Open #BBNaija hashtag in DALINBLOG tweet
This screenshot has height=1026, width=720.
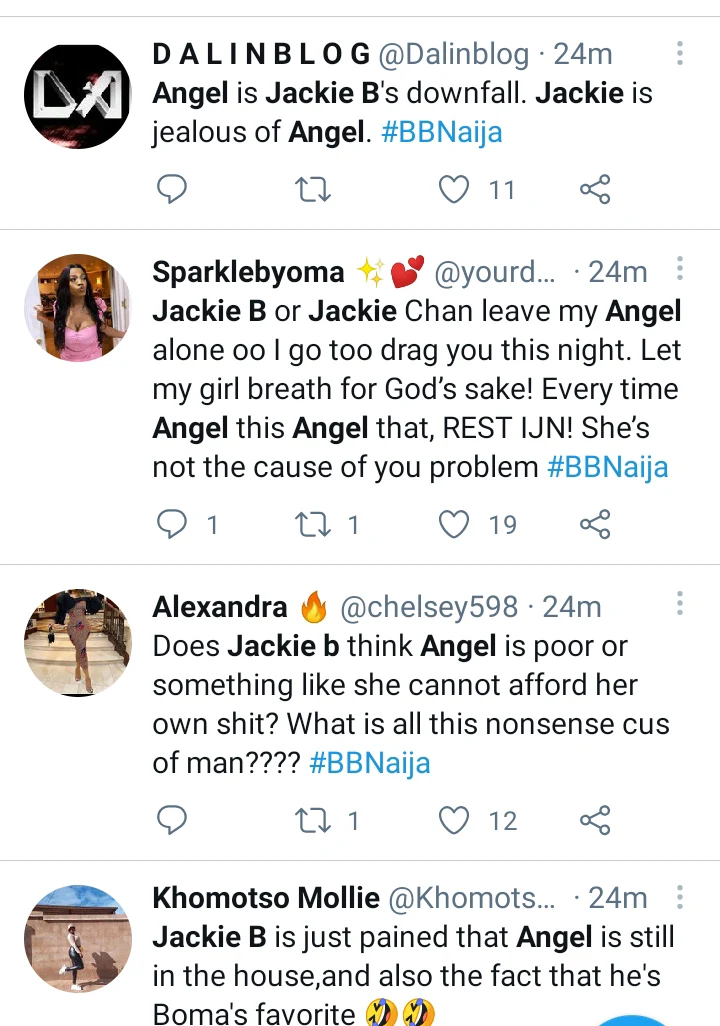pos(441,132)
